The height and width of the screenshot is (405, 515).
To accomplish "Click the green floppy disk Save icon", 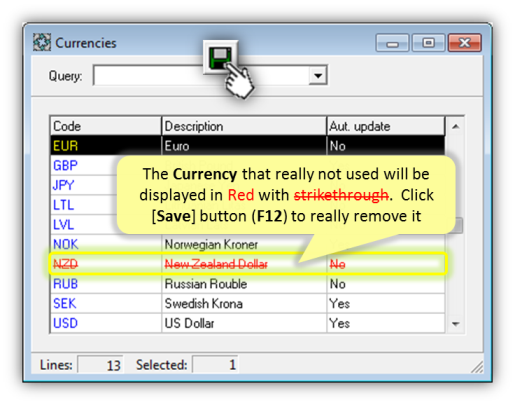I will [x=220, y=58].
